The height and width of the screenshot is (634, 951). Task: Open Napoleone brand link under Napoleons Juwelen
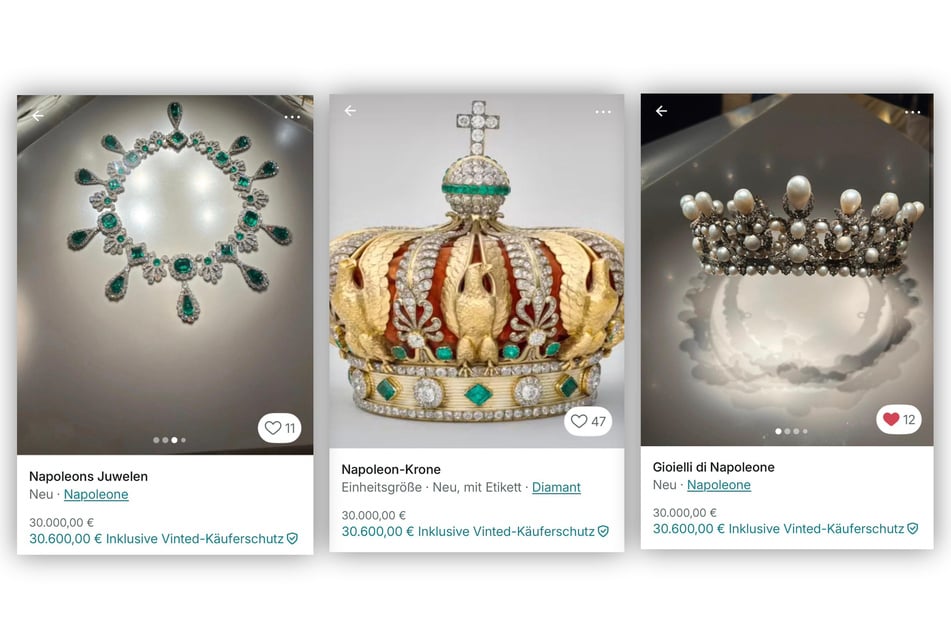96,494
